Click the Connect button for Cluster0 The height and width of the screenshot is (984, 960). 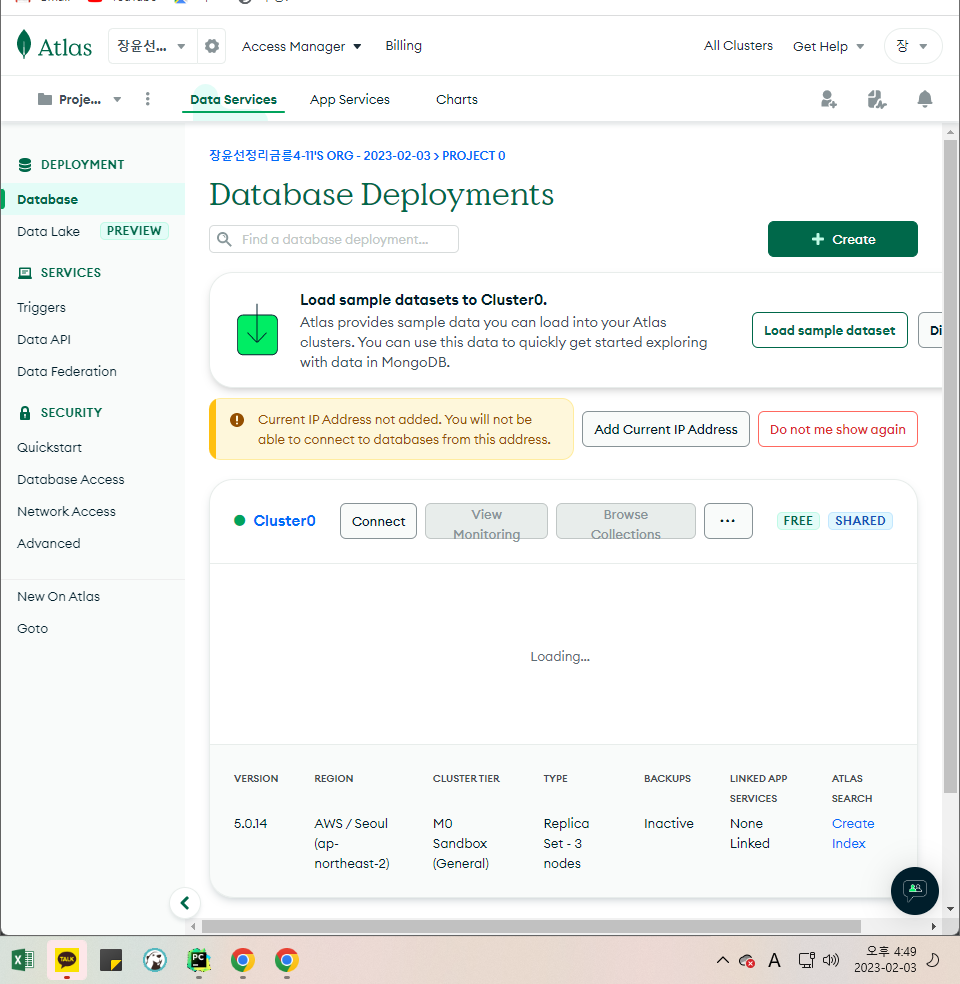pyautogui.click(x=378, y=521)
